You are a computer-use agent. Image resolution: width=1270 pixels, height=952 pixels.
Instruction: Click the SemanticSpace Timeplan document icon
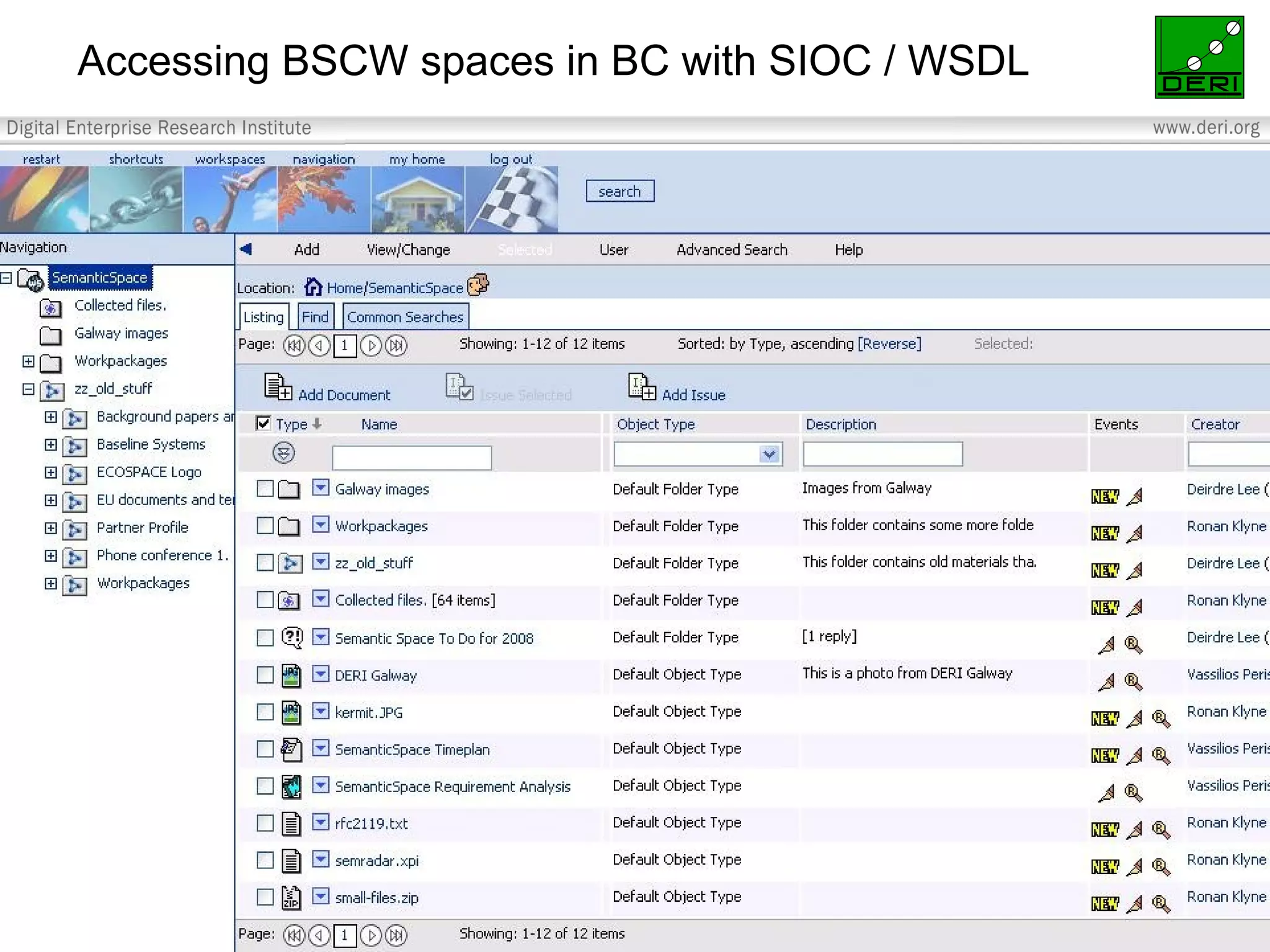click(x=291, y=749)
